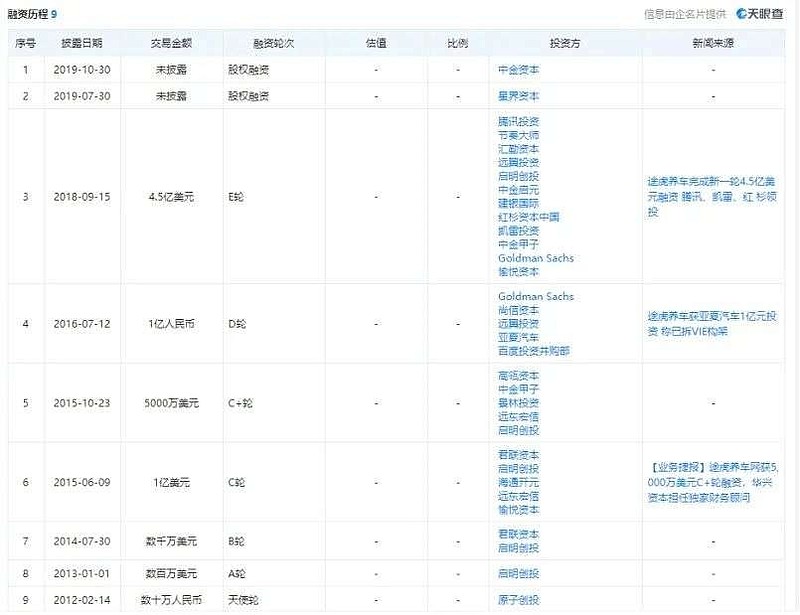The image size is (800, 615).
Task: Click Goldman Sachs in the E轮 row
Action: point(536,258)
